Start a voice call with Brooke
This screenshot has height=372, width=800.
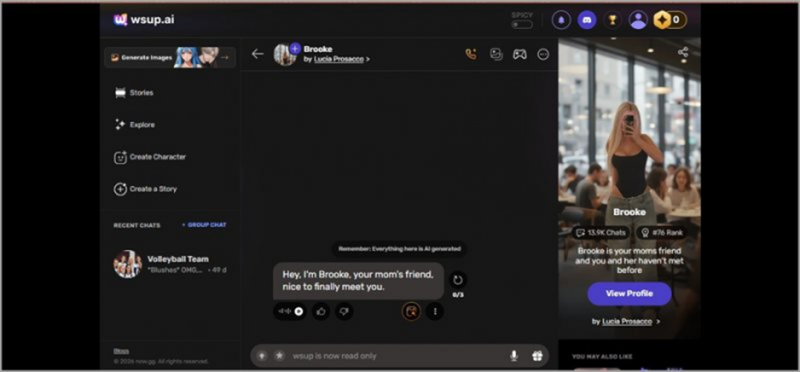tap(470, 54)
